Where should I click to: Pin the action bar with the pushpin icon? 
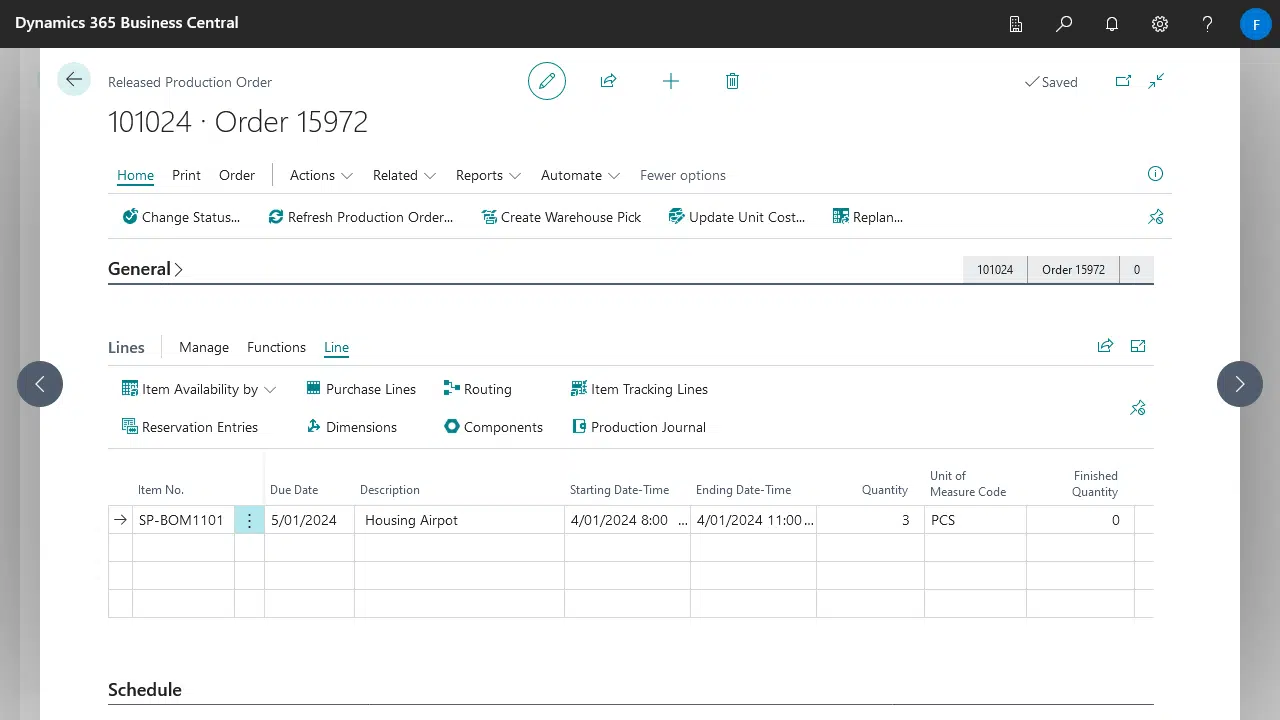pyautogui.click(x=1156, y=216)
